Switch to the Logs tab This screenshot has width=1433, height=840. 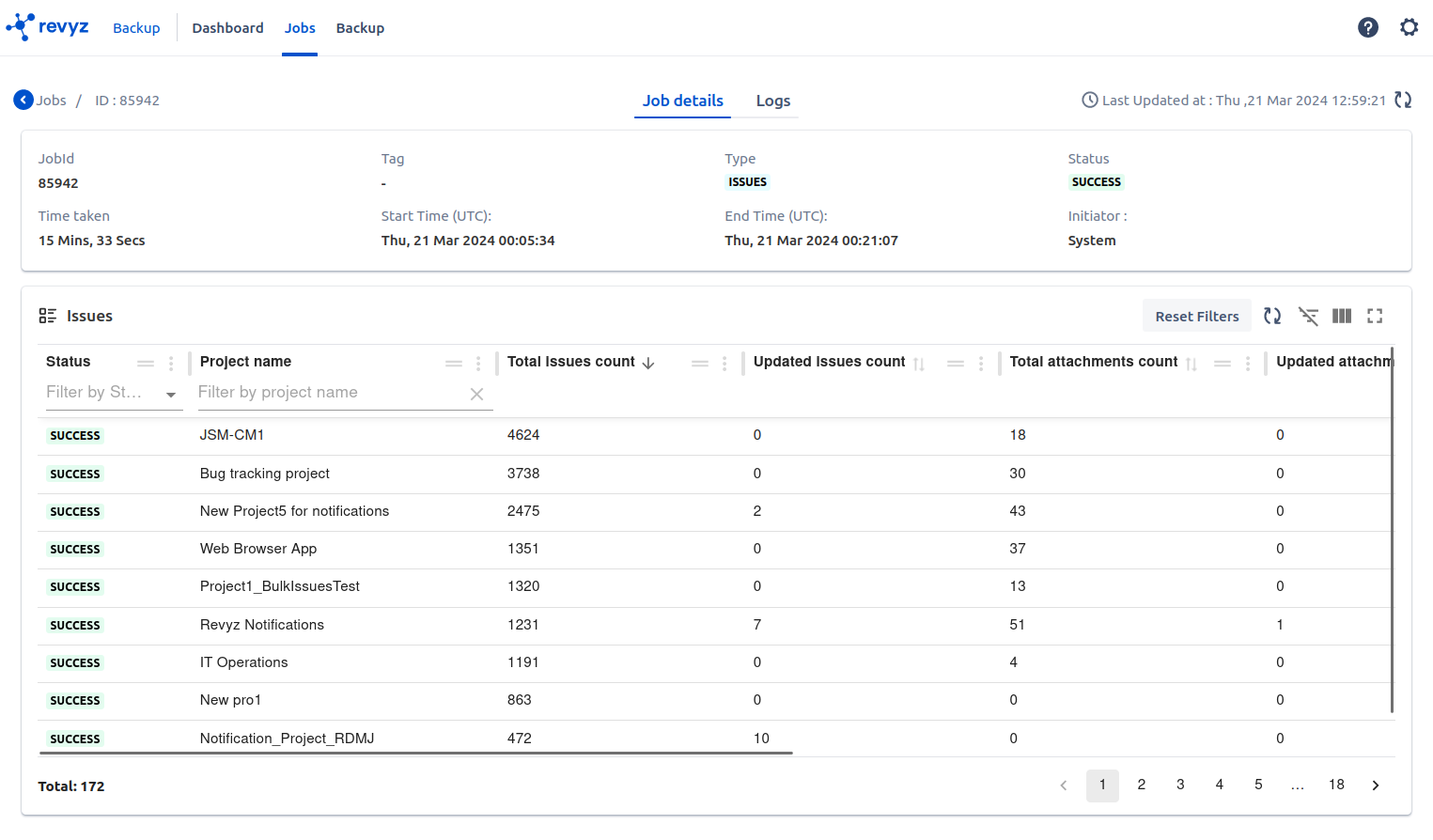[x=773, y=101]
